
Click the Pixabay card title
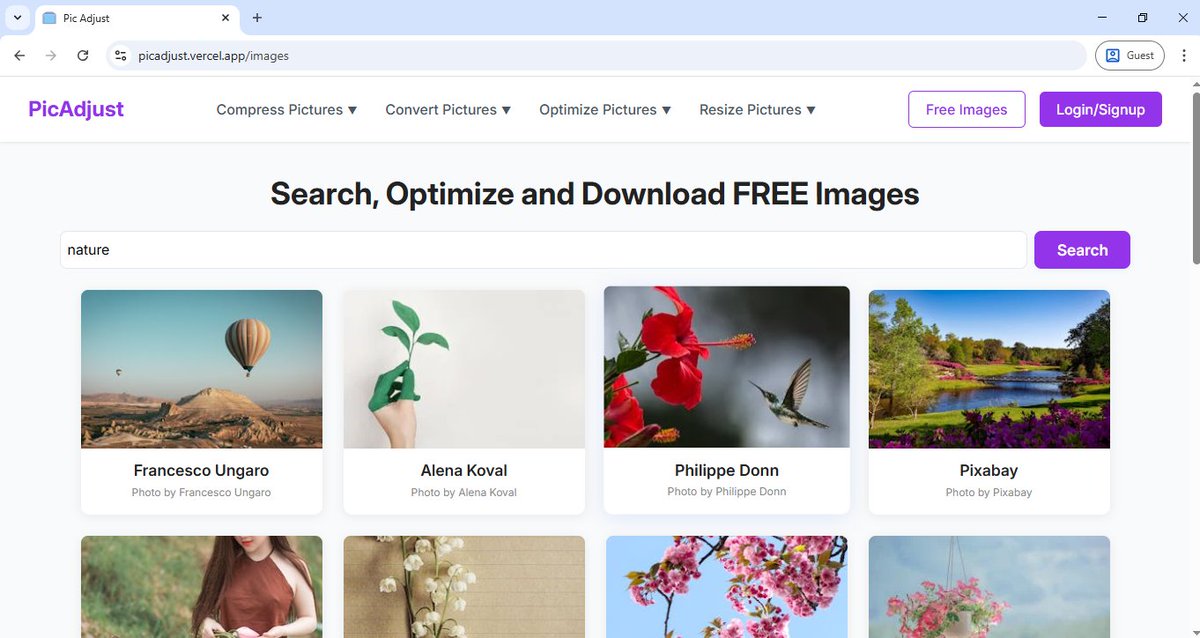coord(989,470)
